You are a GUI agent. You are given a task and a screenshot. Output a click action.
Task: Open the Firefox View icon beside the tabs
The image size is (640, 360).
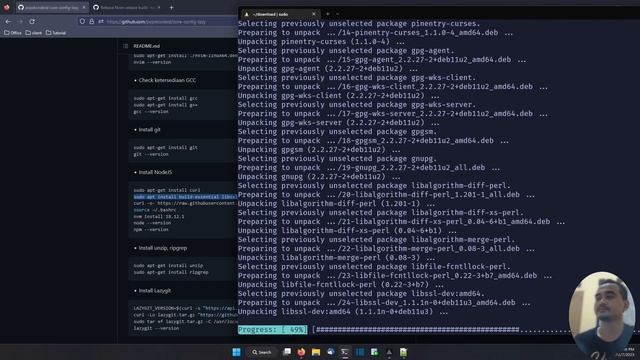click(x=6, y=7)
